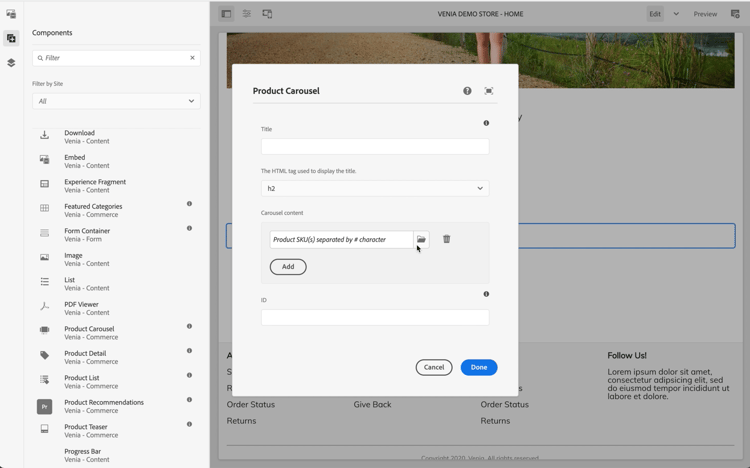This screenshot has width=750, height=468.
Task: Show info for Form Container component
Action: (189, 228)
